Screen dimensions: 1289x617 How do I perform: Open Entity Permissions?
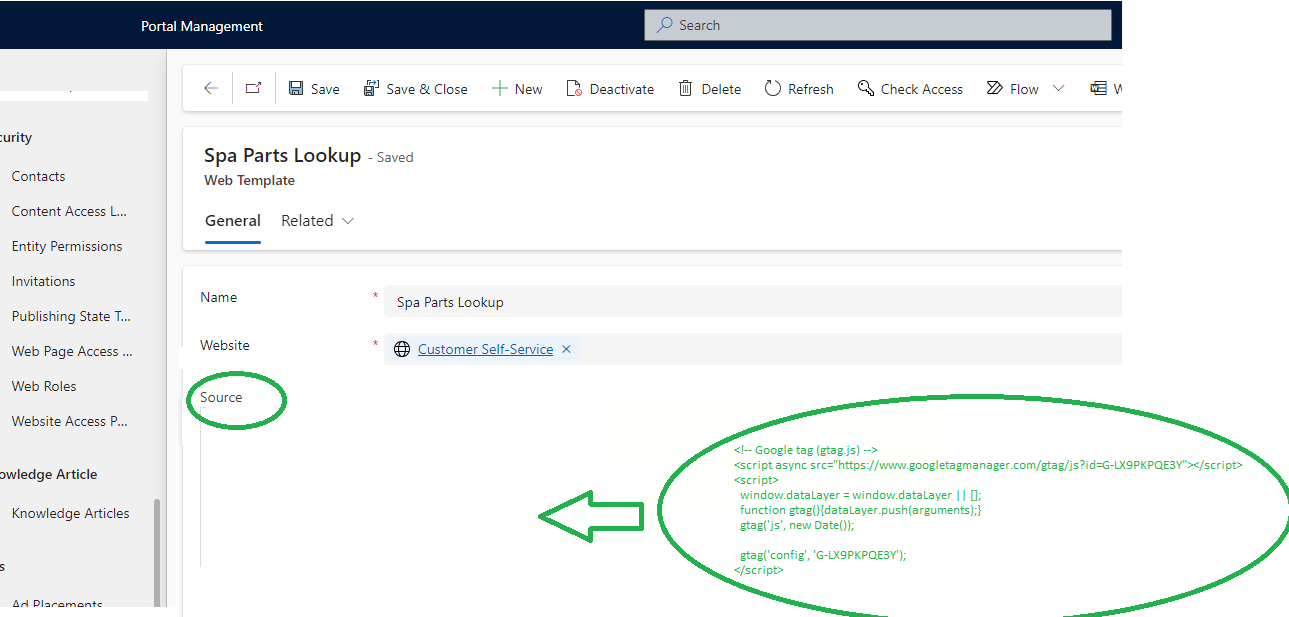(x=67, y=246)
